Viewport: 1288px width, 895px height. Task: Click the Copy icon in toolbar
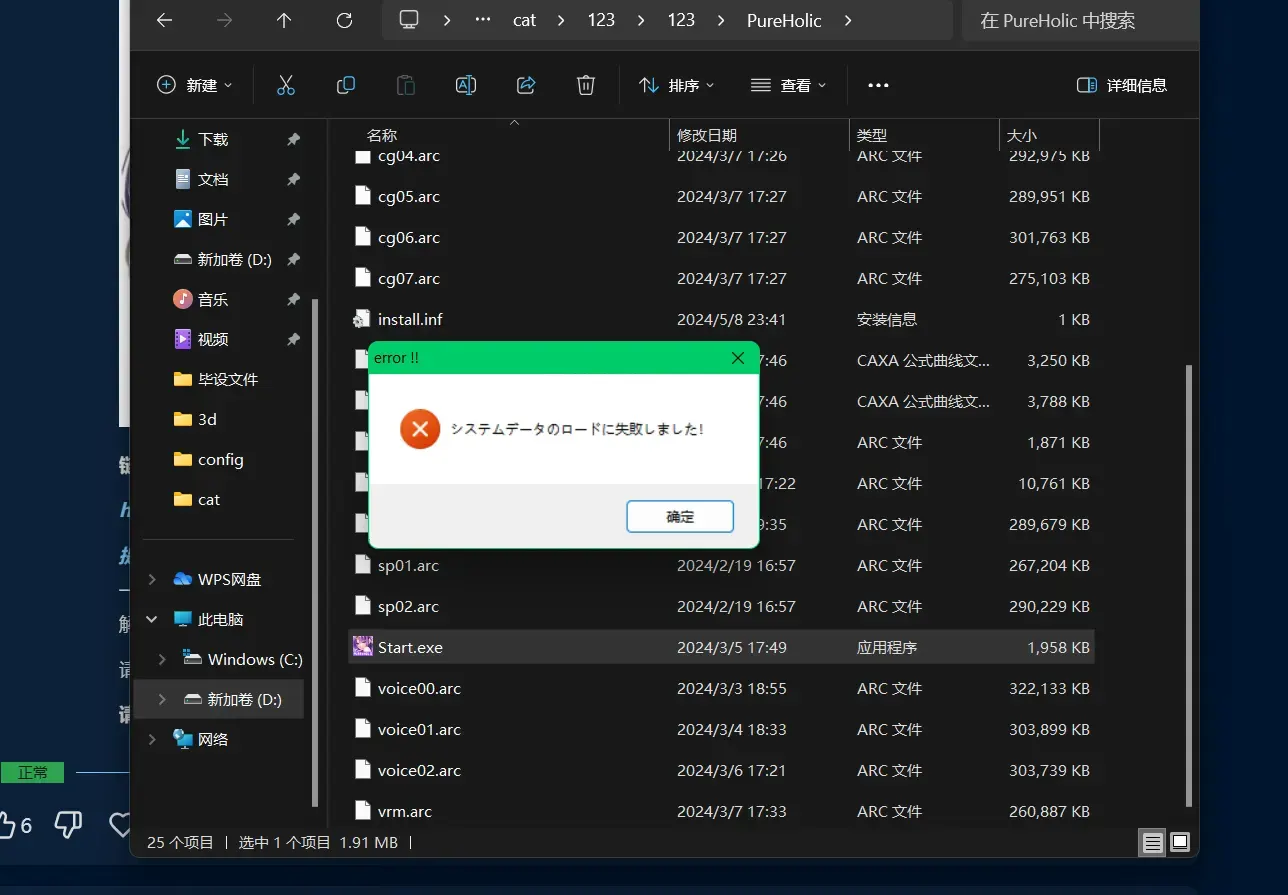coord(346,85)
